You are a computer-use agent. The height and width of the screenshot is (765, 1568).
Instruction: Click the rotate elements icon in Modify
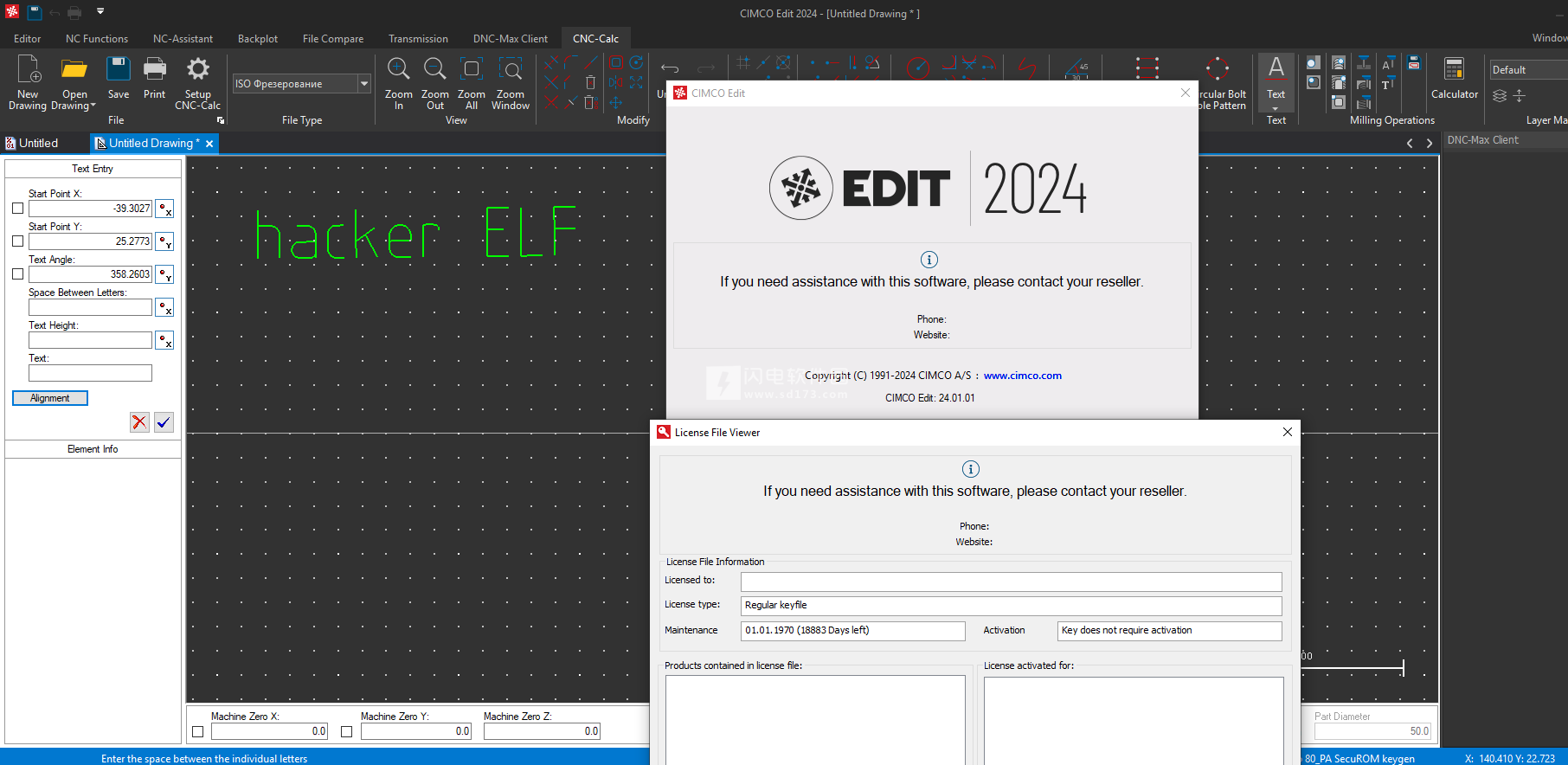tap(636, 62)
